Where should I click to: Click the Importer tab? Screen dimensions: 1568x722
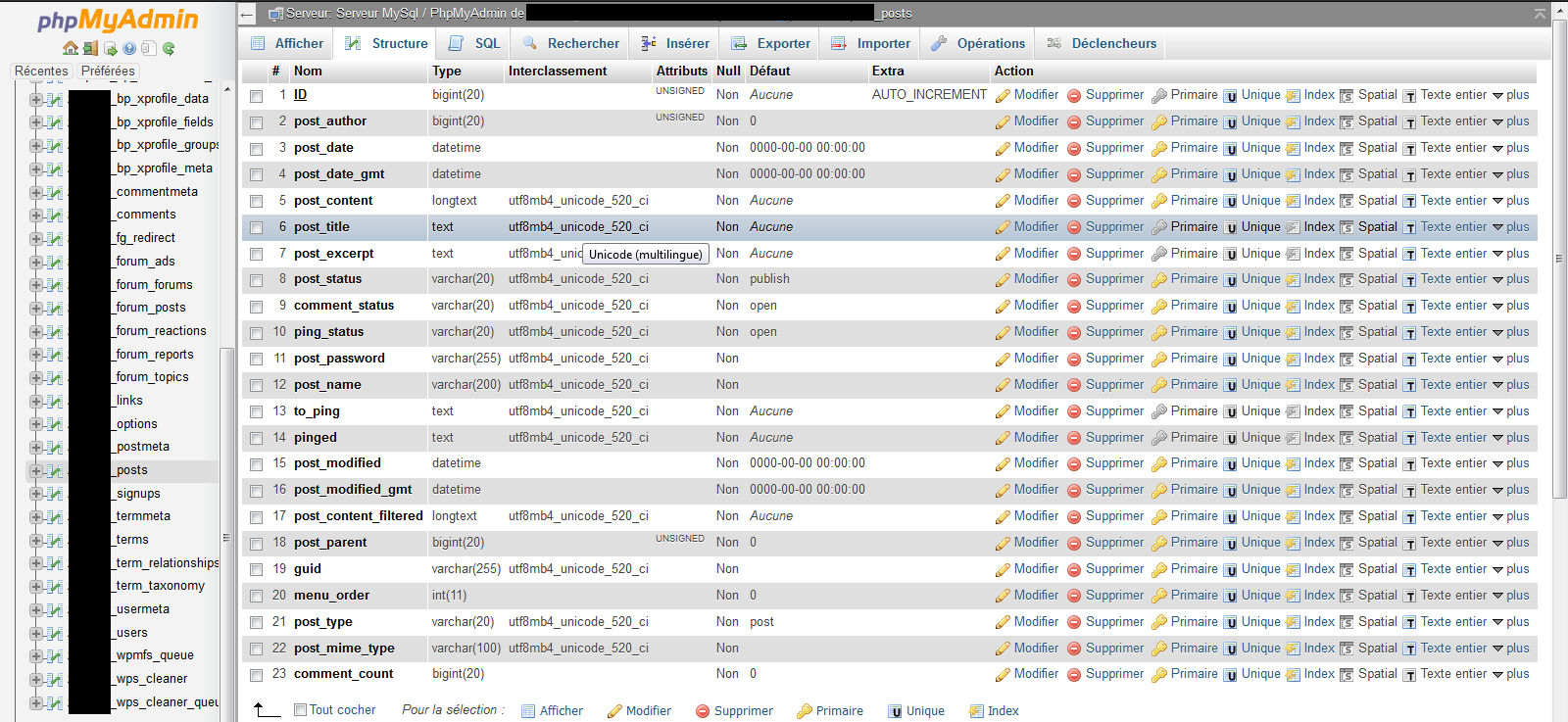871,43
